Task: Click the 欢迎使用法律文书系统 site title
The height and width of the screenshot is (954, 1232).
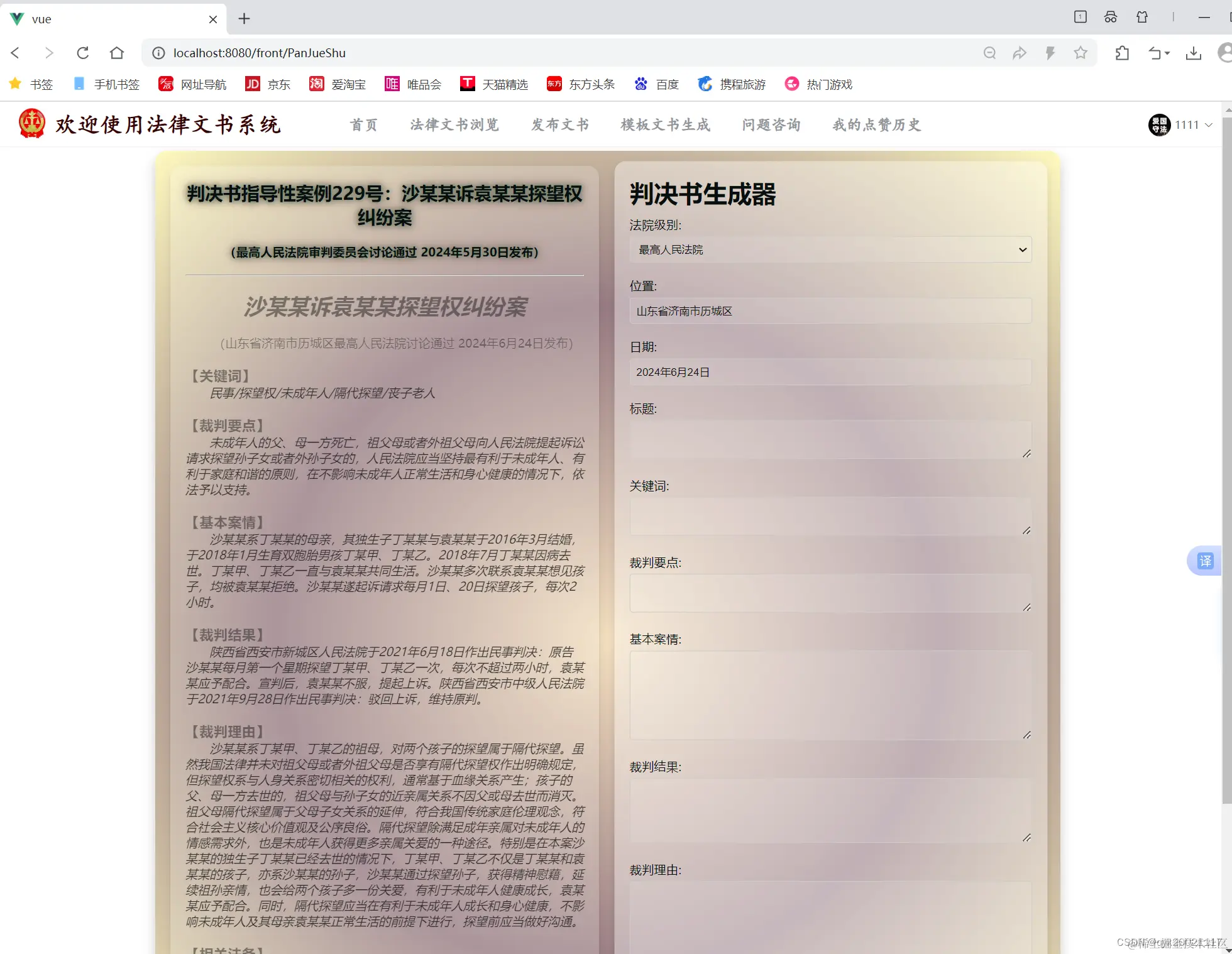Action: tap(168, 124)
